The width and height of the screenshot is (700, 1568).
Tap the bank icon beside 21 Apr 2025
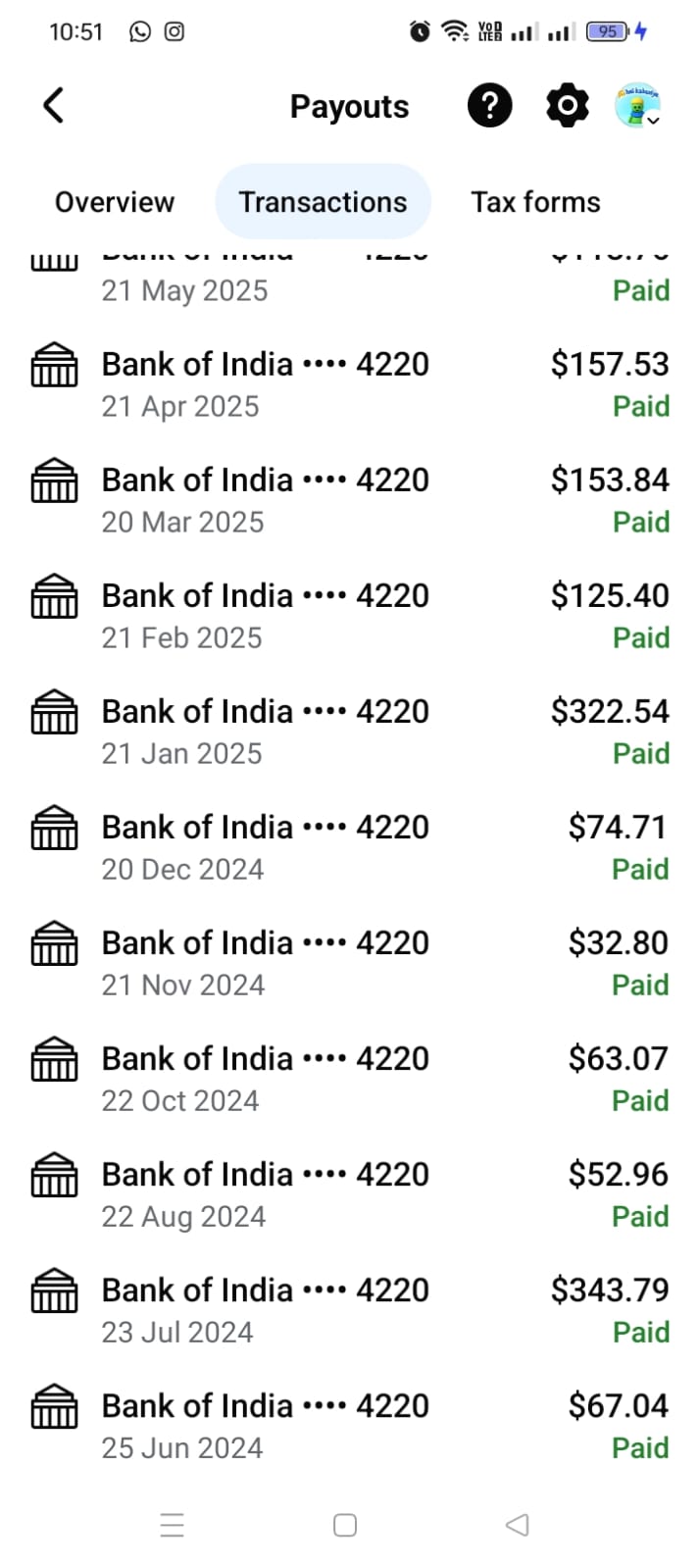pos(54,366)
